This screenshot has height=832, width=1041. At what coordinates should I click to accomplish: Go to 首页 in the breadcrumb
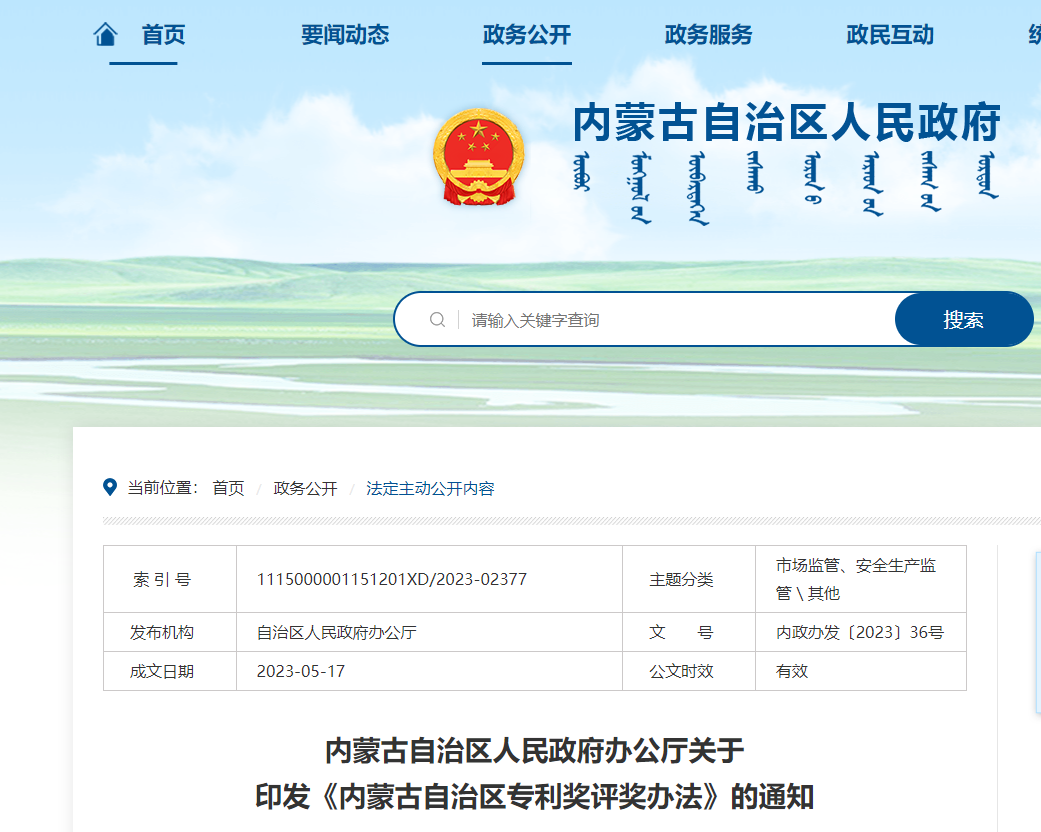pos(228,489)
